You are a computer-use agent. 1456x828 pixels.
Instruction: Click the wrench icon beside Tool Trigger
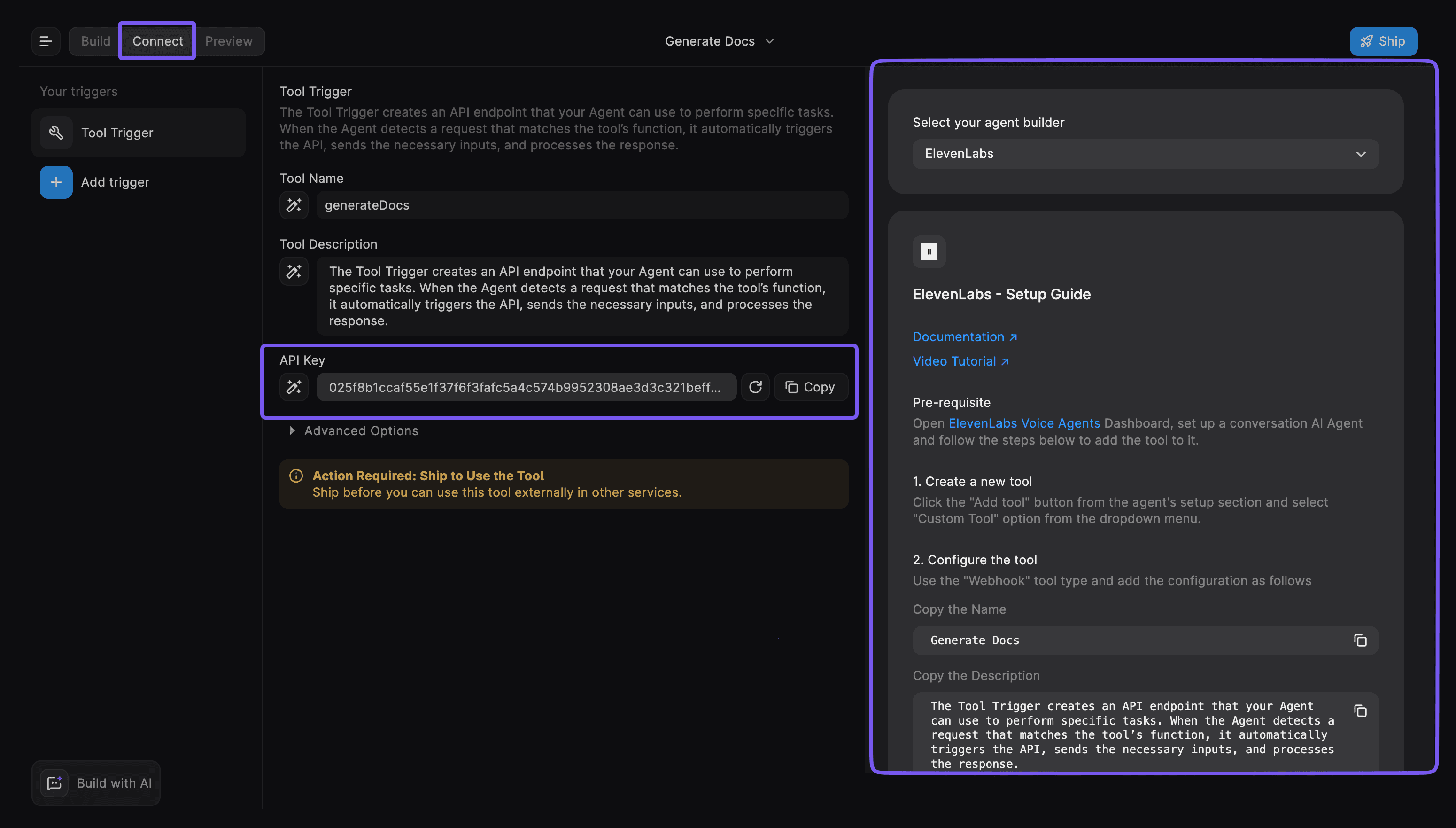click(56, 133)
